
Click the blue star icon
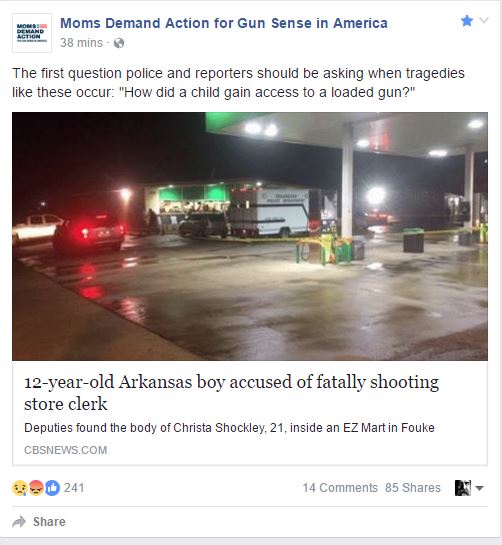coord(467,21)
